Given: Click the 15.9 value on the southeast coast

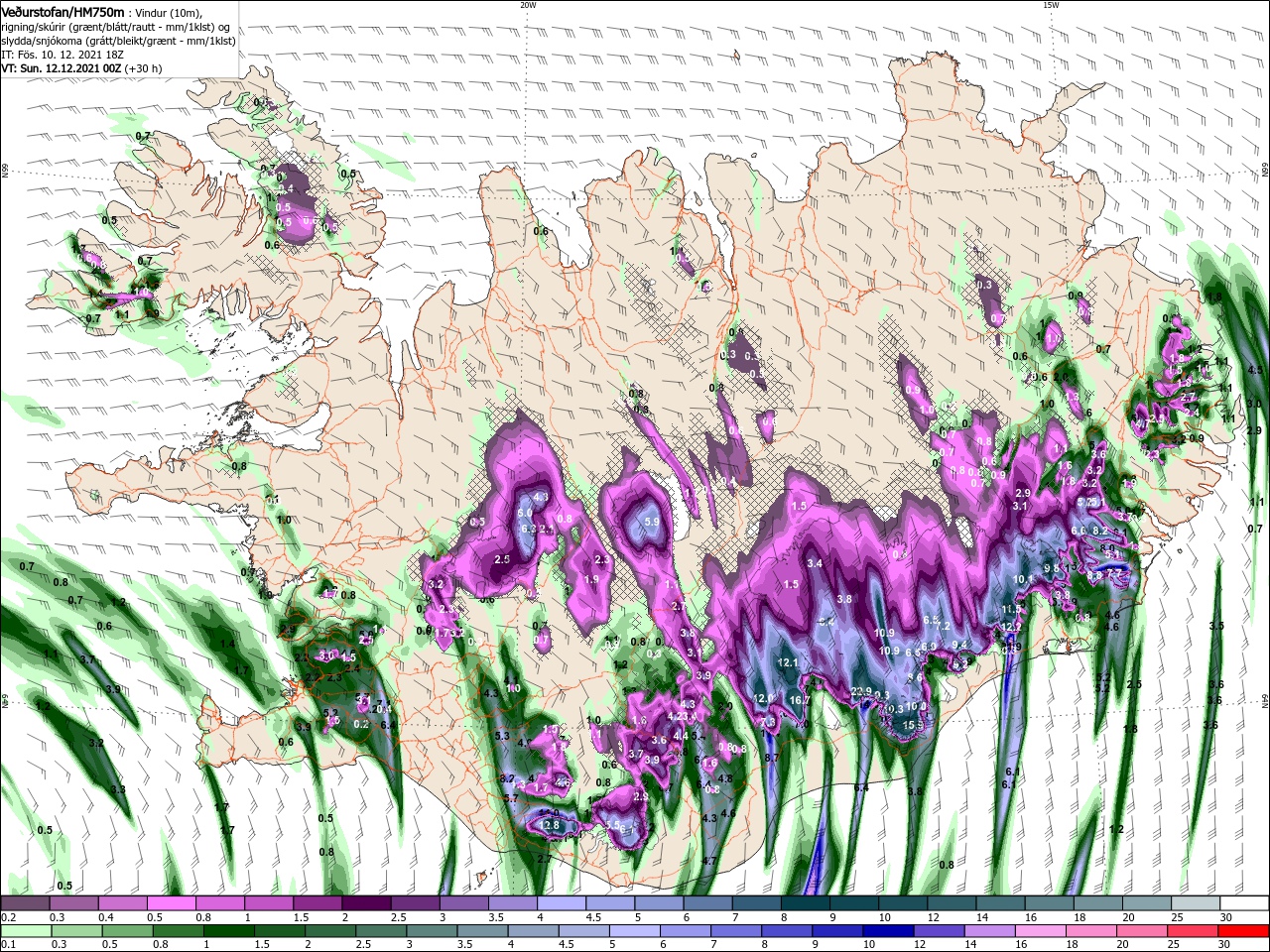Looking at the screenshot, I should point(914,725).
